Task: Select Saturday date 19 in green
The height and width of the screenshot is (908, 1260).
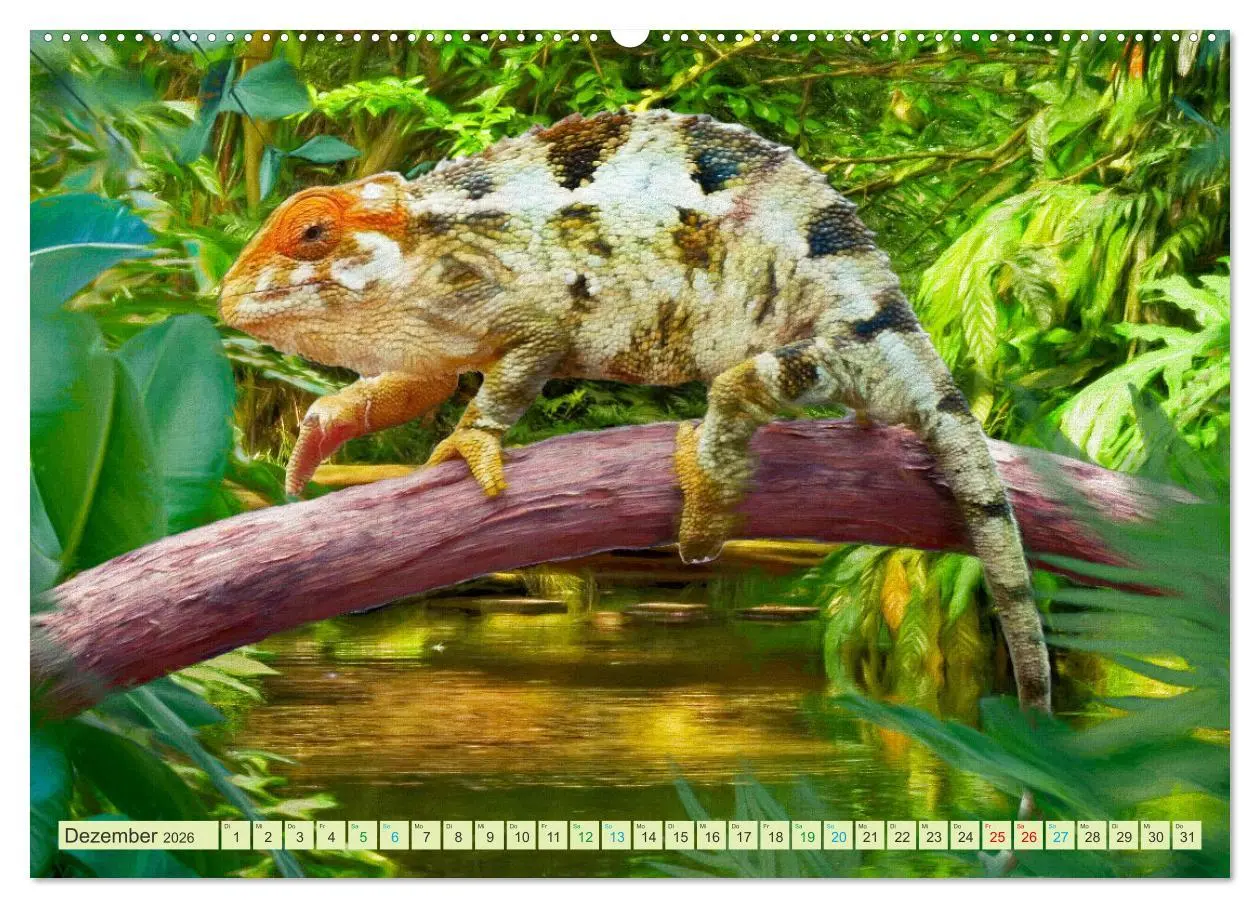Action: click(806, 836)
